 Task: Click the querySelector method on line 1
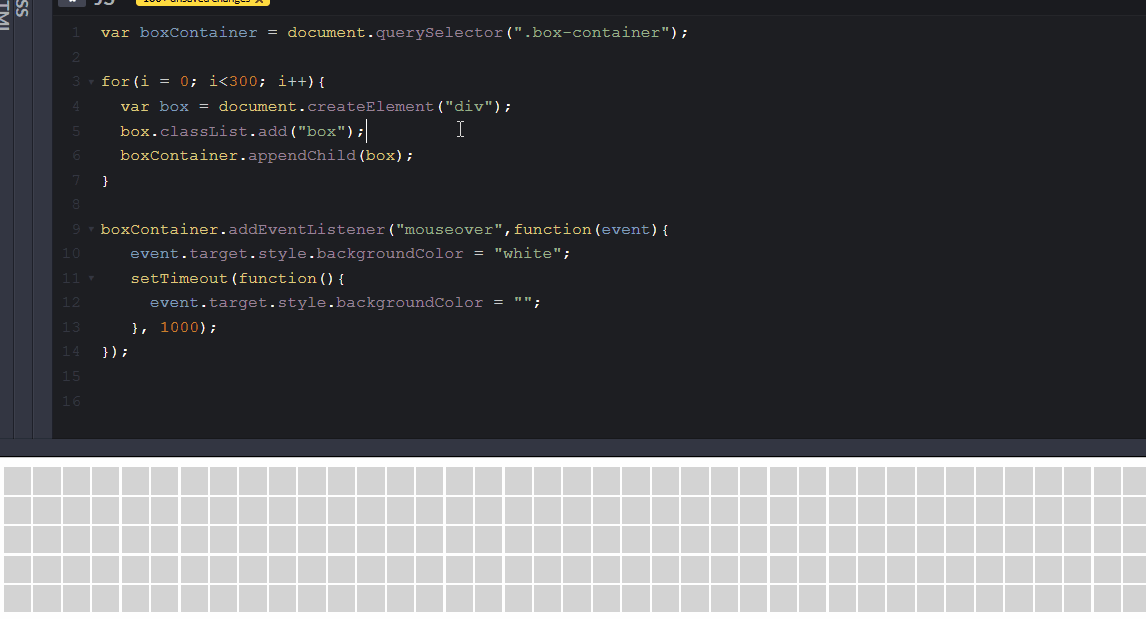coord(439,33)
